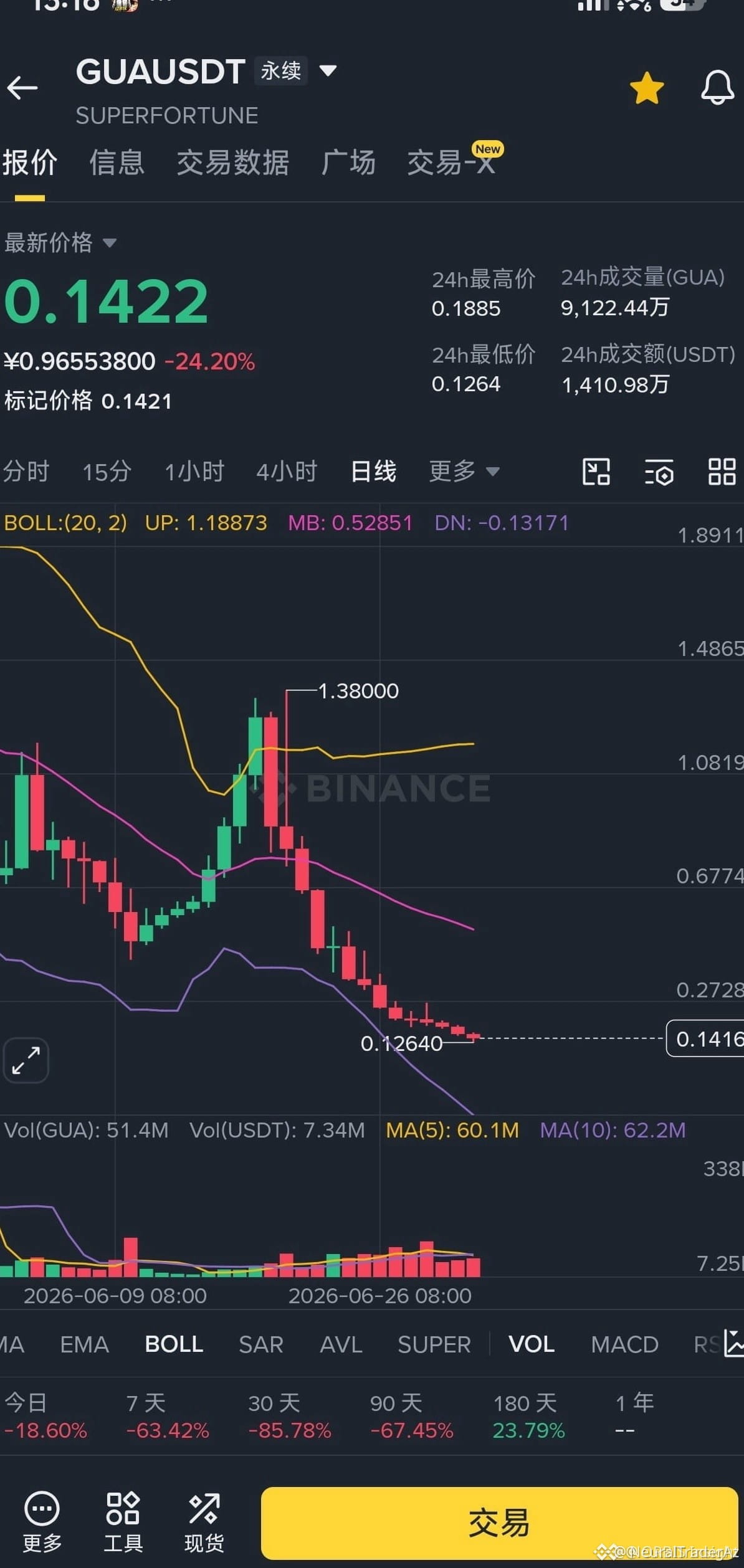Tap the GUAUSDT symbol title

pos(160,72)
